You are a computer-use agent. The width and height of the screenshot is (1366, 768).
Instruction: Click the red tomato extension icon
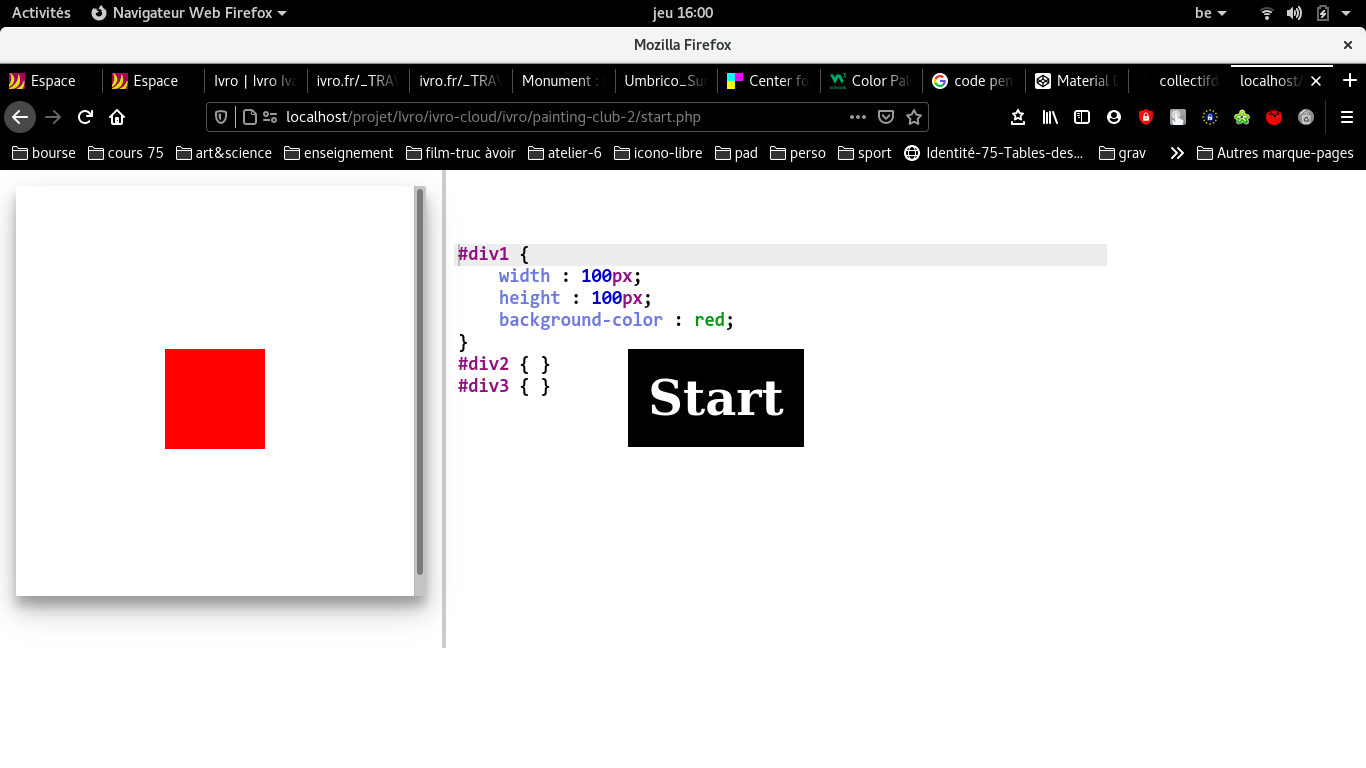point(1274,117)
